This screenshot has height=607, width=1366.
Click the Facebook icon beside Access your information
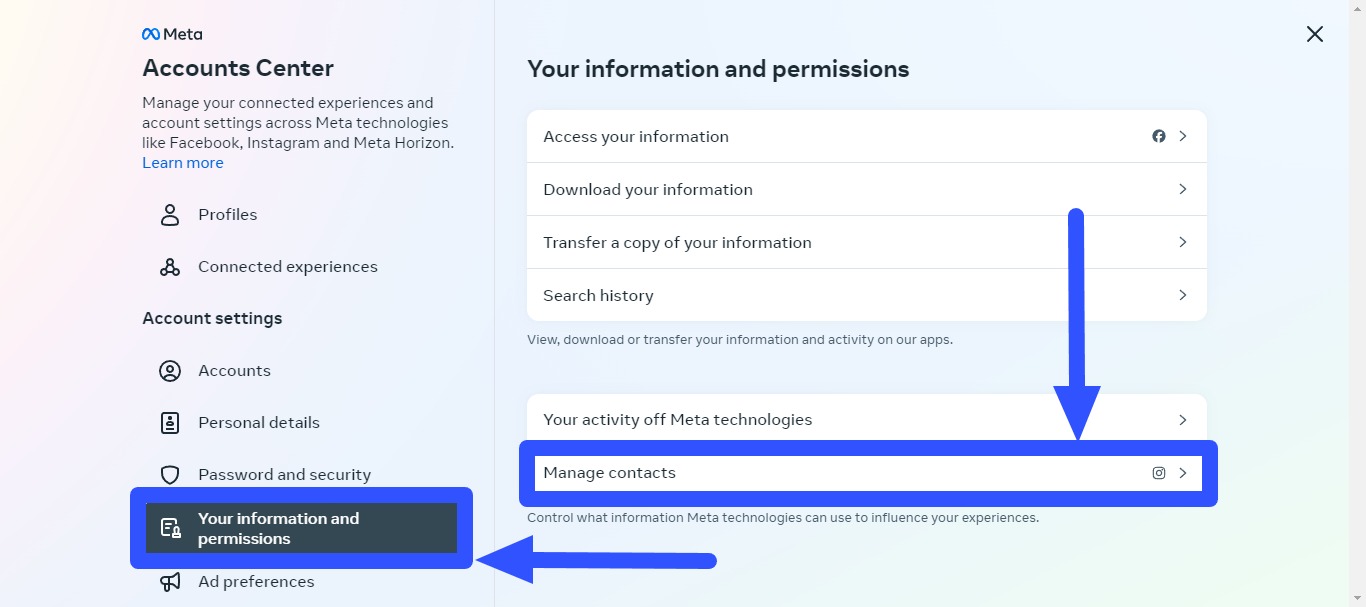click(1158, 136)
